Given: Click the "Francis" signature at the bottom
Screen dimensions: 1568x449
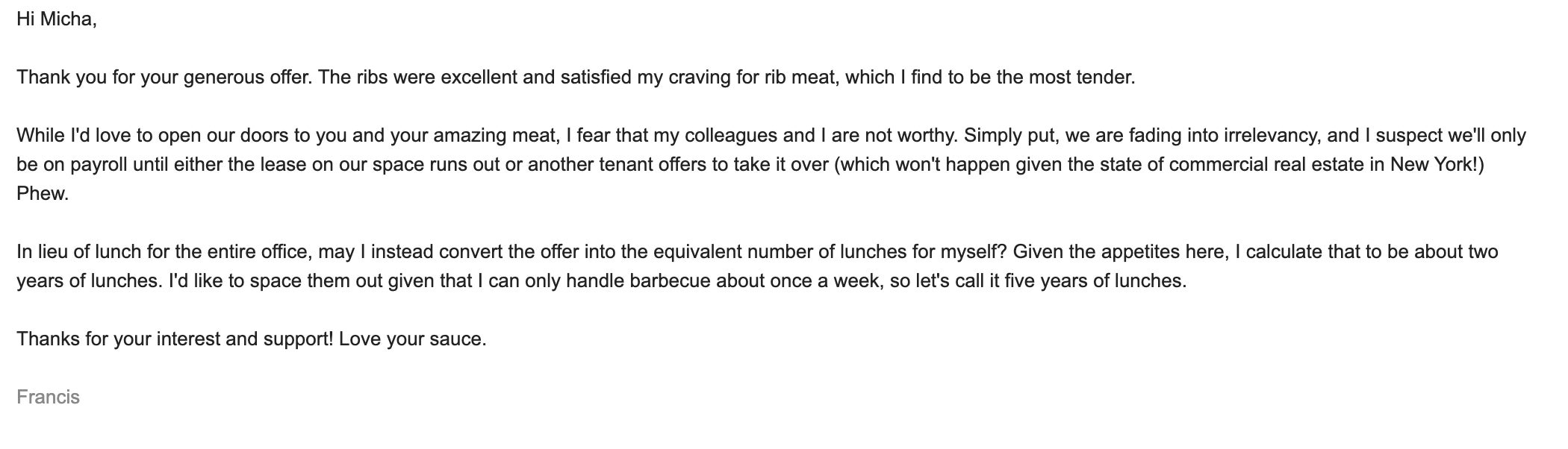Looking at the screenshot, I should (48, 397).
